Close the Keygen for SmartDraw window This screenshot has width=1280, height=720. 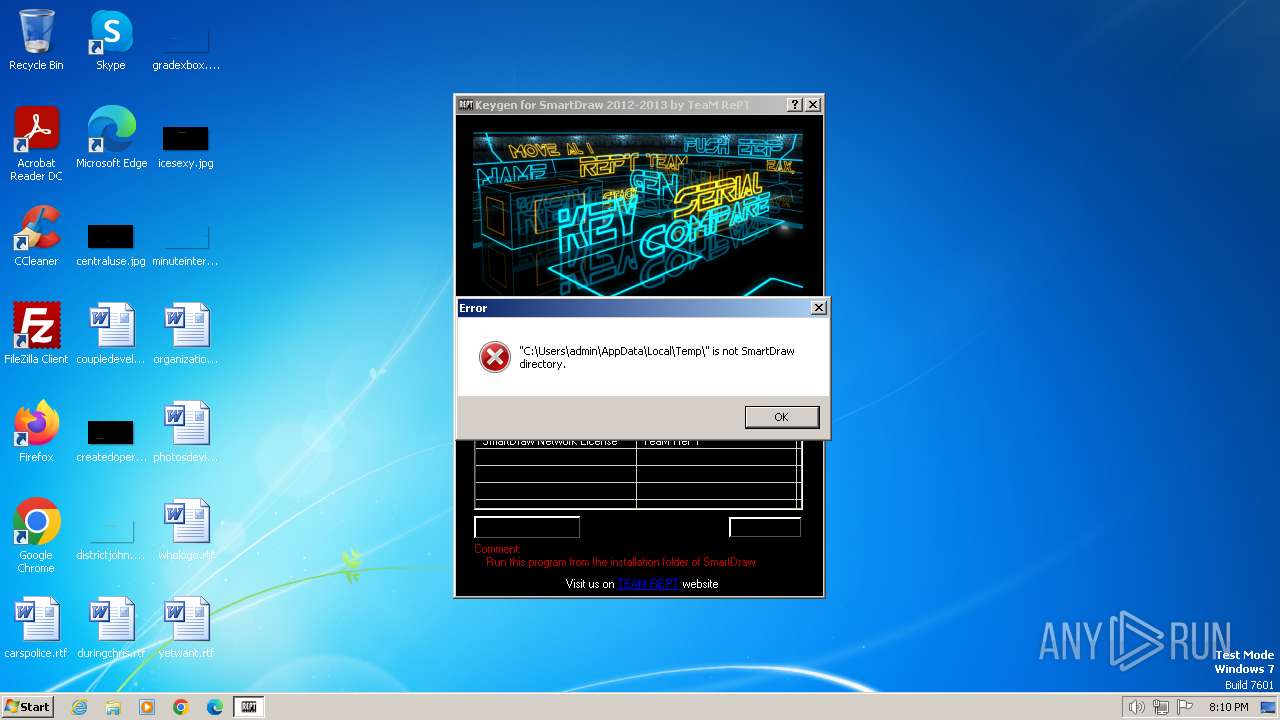813,105
